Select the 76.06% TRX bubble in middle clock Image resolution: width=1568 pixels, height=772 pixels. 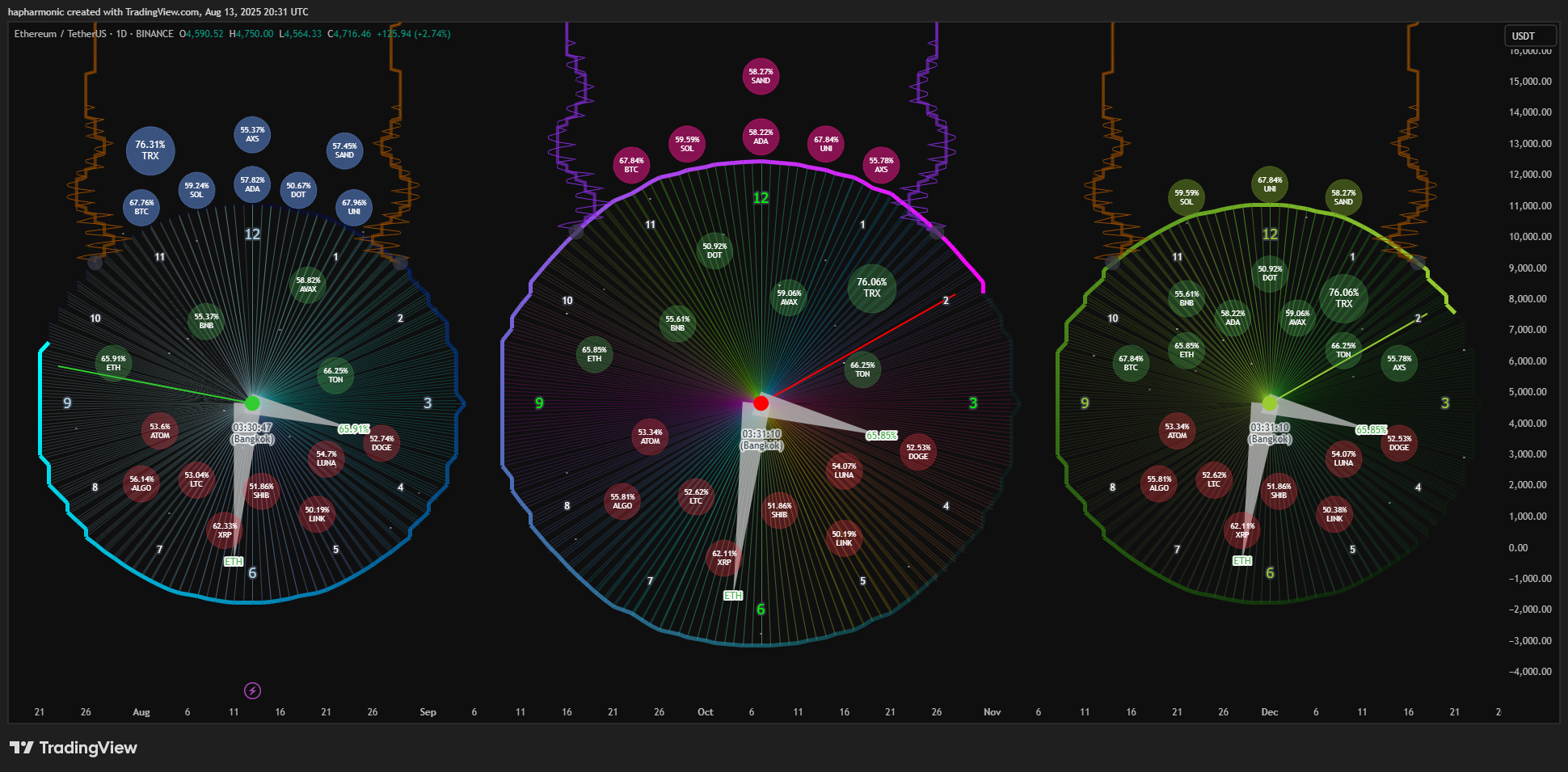click(872, 288)
